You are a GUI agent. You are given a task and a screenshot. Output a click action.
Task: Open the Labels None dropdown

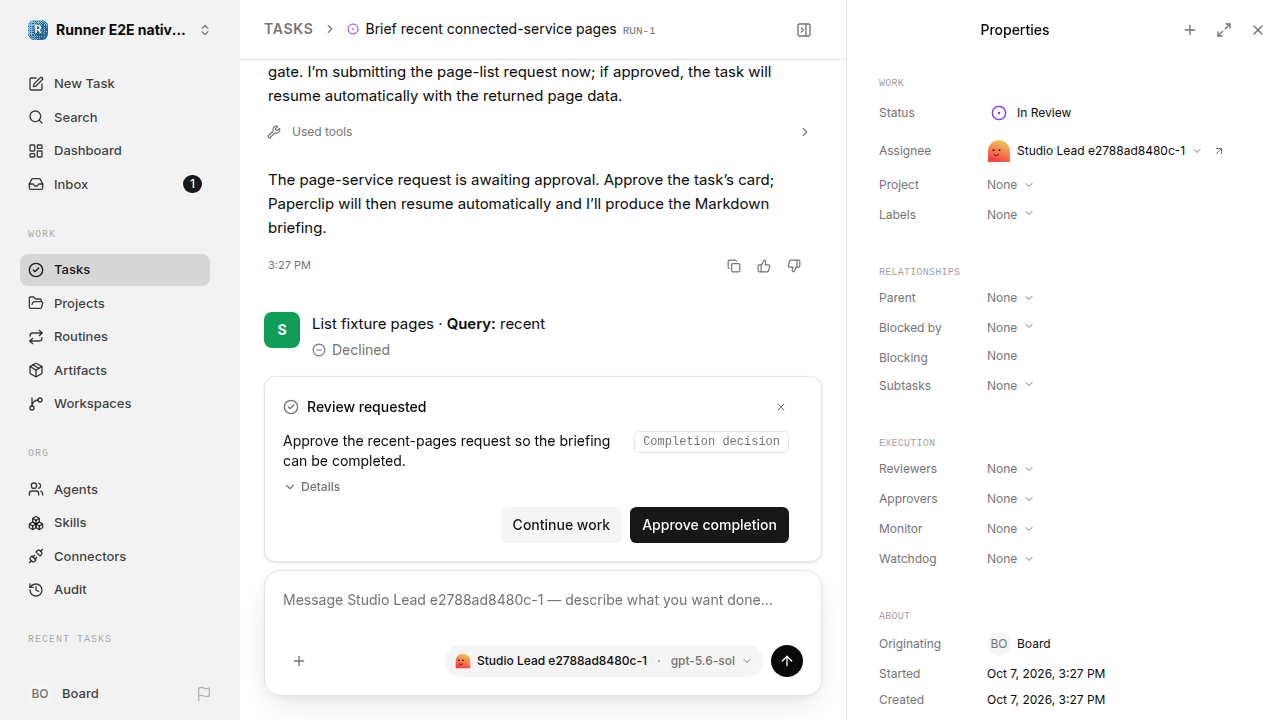click(1010, 215)
